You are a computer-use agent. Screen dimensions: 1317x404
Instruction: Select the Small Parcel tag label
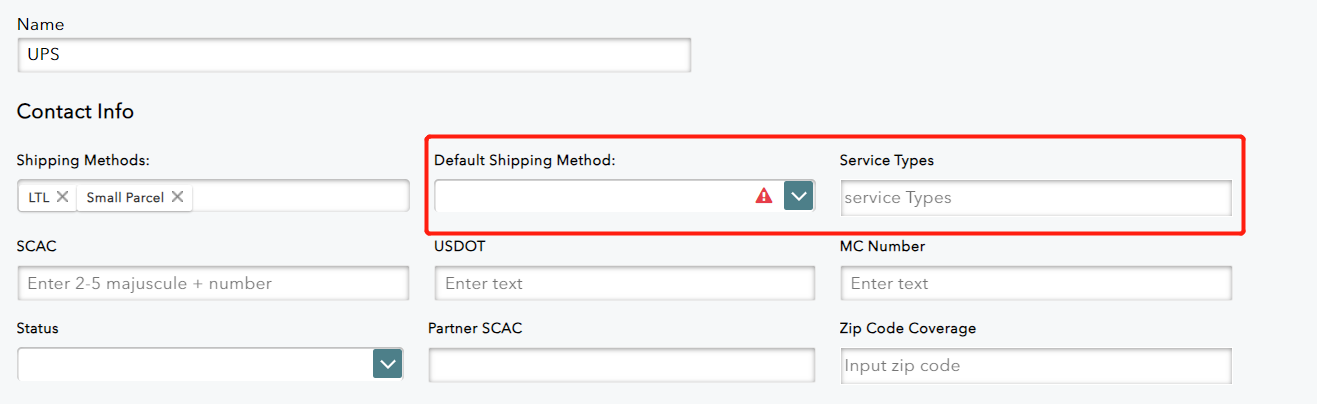pyautogui.click(x=125, y=197)
